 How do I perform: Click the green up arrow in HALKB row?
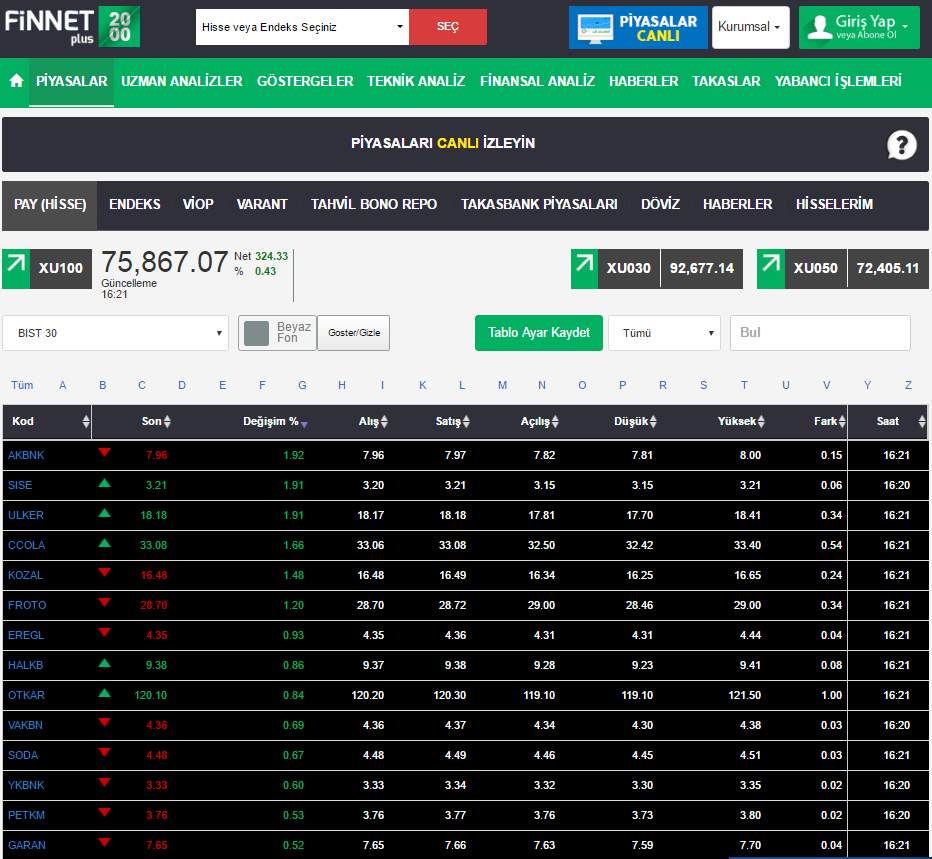pos(105,662)
